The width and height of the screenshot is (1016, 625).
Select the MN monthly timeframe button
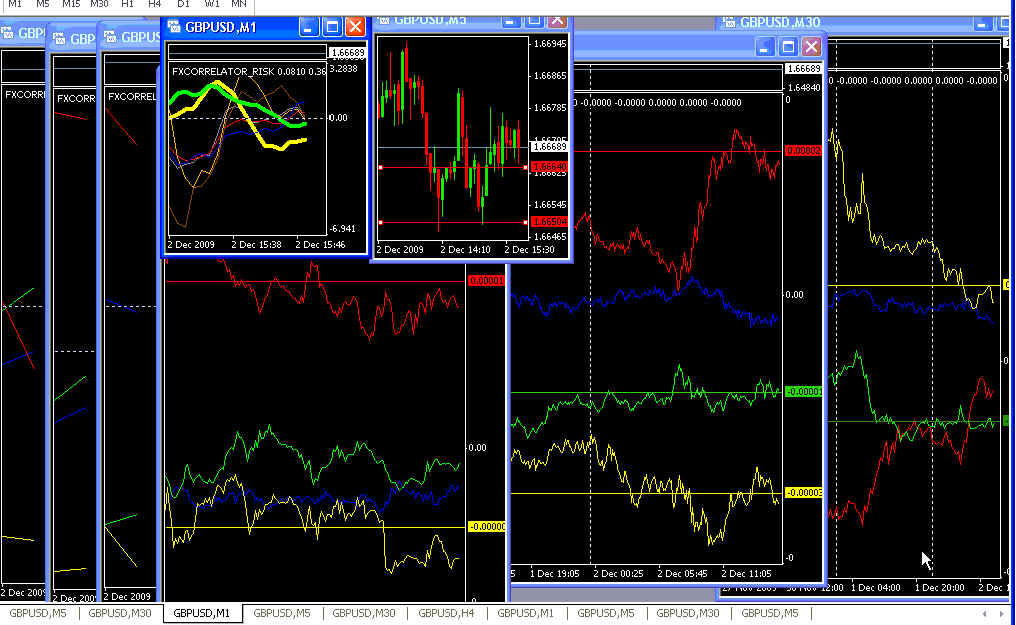click(x=238, y=4)
